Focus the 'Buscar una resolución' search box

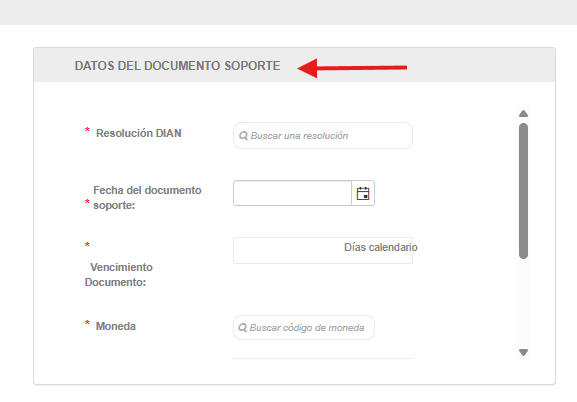click(x=323, y=136)
